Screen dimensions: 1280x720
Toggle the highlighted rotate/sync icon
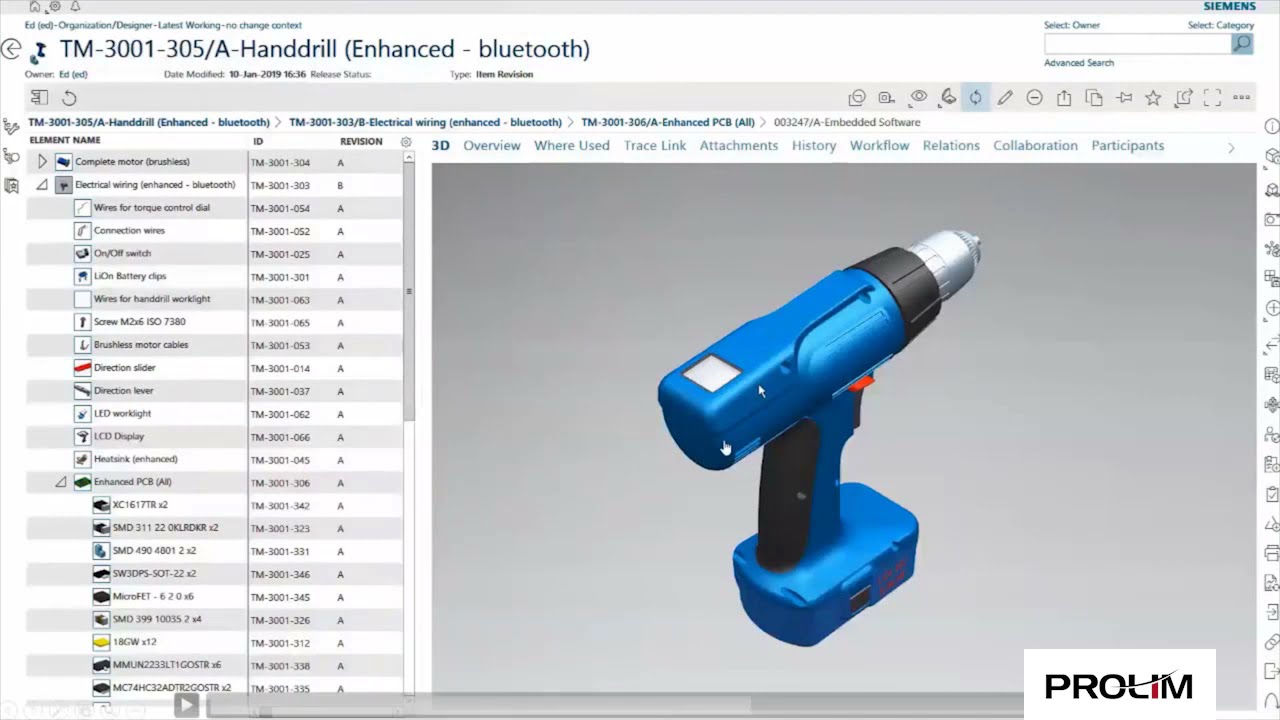click(x=976, y=98)
